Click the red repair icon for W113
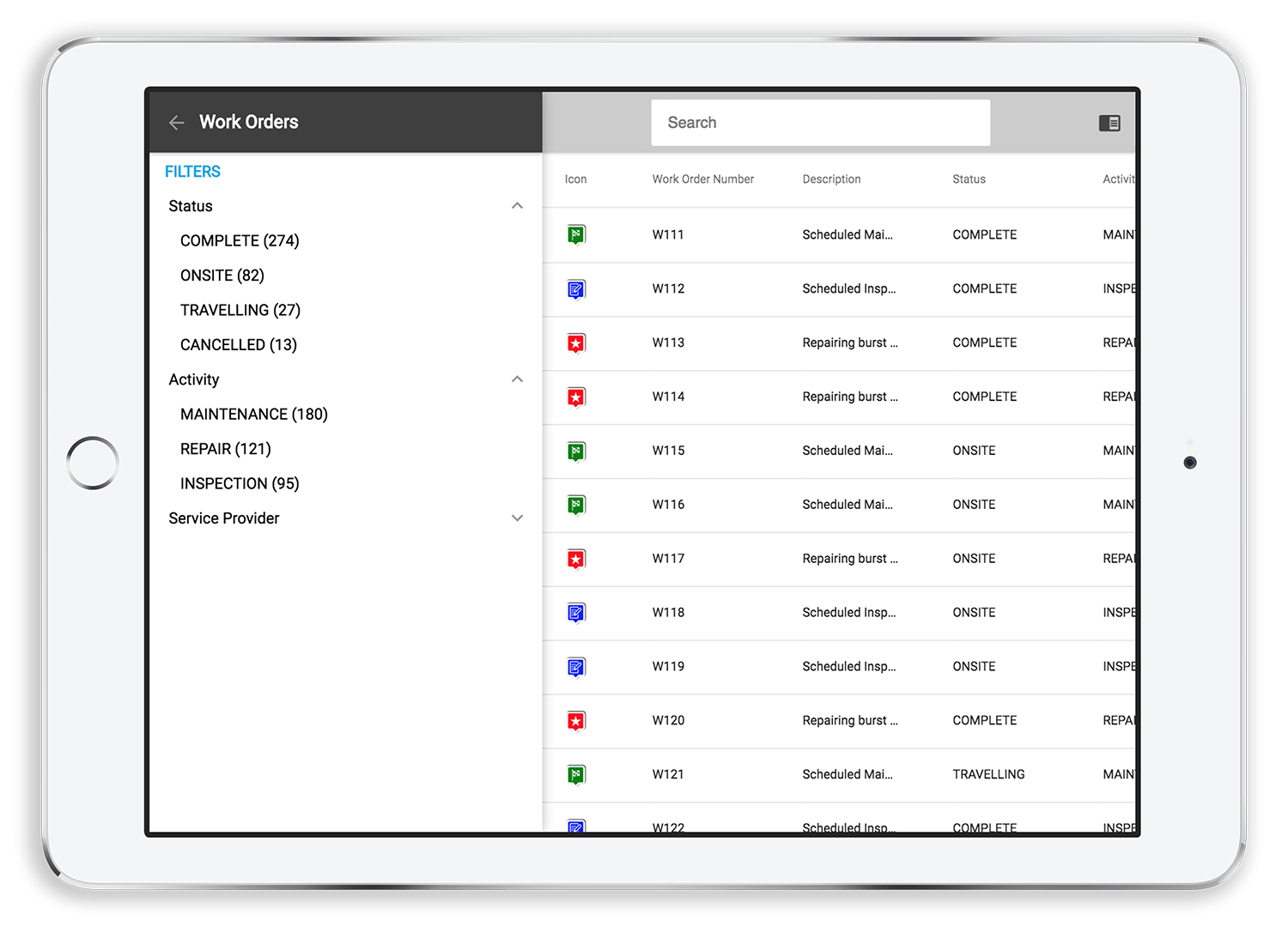Image resolution: width=1288 pixels, height=927 pixels. coord(576,343)
